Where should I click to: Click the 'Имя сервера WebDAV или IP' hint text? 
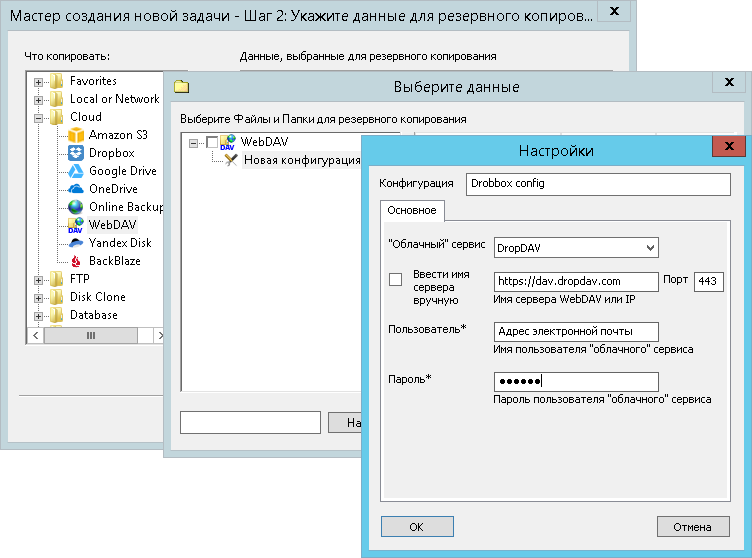pyautogui.click(x=564, y=299)
